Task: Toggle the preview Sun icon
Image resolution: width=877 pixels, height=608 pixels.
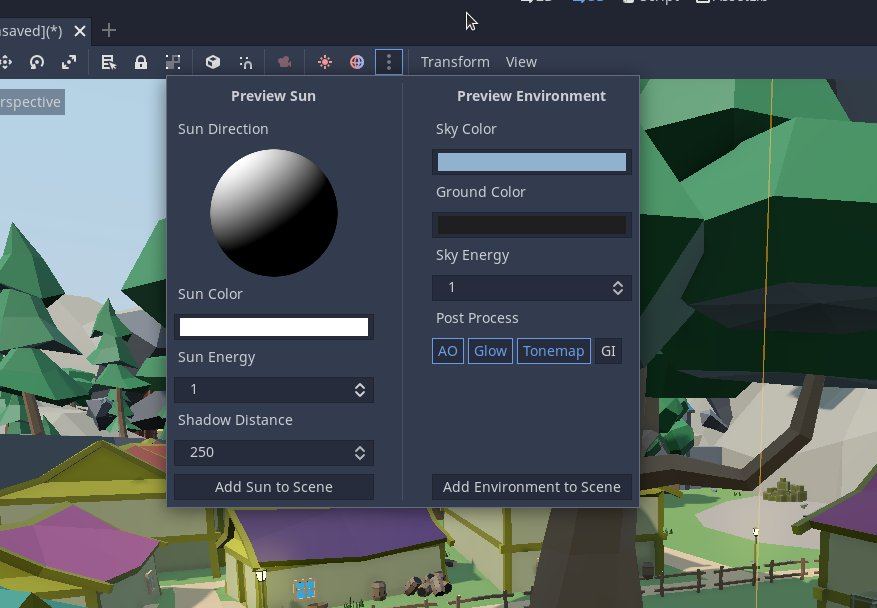Action: pyautogui.click(x=324, y=62)
